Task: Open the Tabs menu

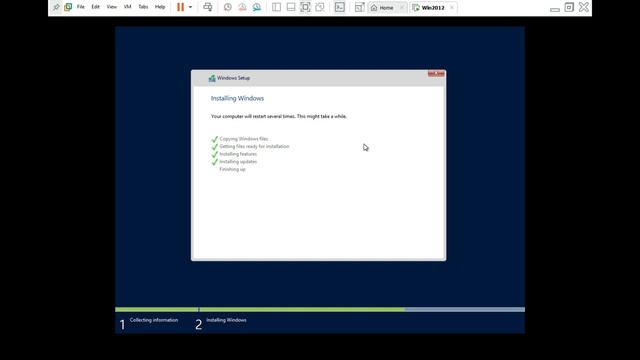Action: click(143, 7)
